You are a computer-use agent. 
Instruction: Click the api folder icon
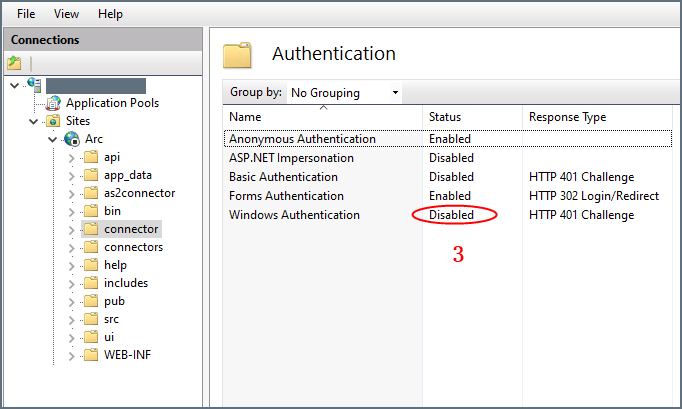91,157
